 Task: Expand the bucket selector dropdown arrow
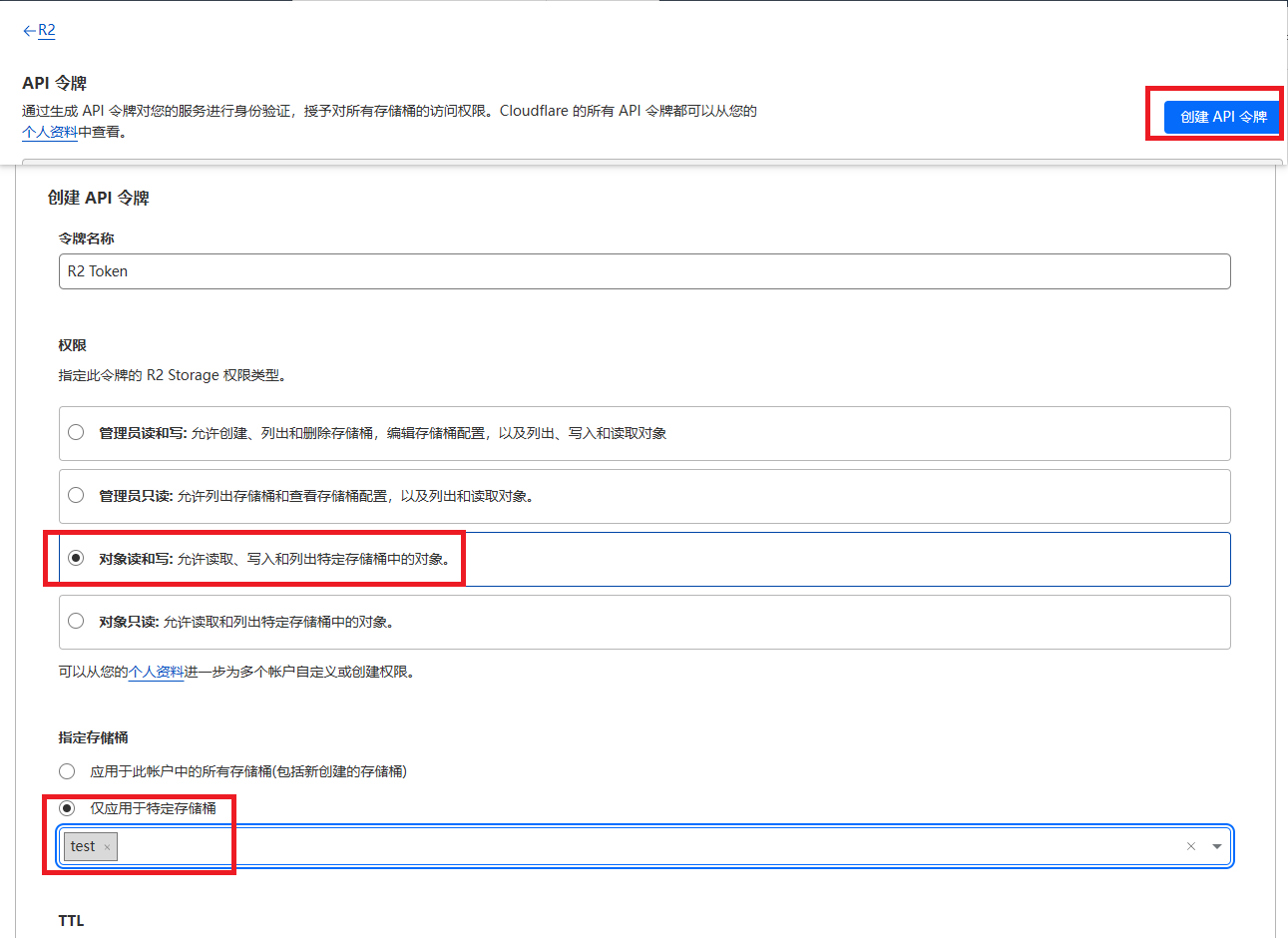point(1217,846)
